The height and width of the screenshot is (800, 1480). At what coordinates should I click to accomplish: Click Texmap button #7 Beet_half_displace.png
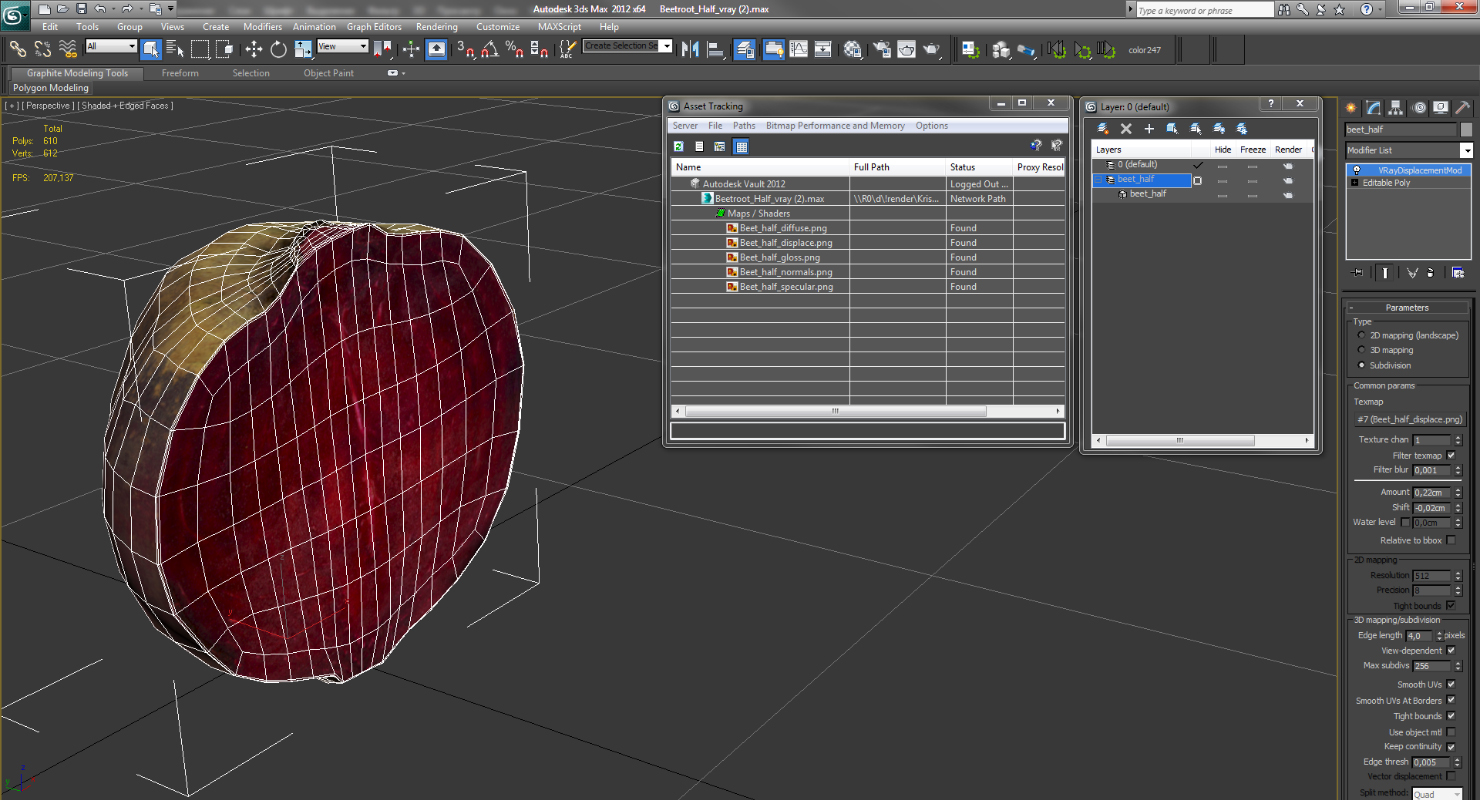(x=1410, y=420)
